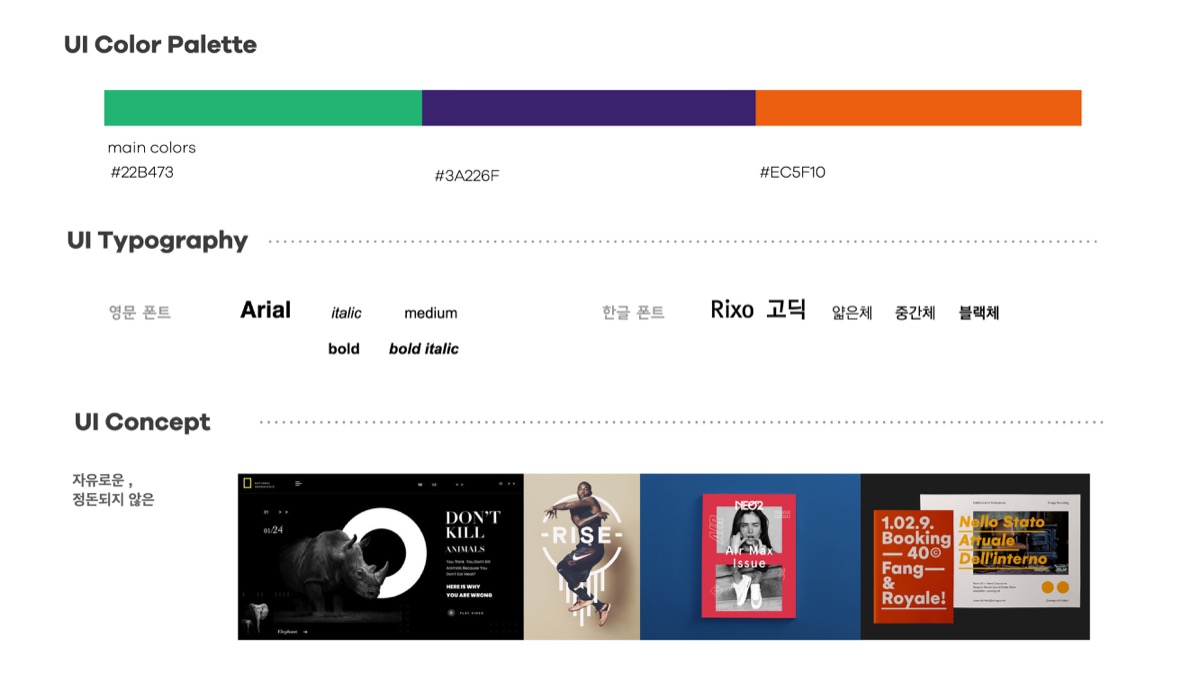Select the purple #3A226F color swatch
Image resolution: width=1200 pixels, height=675 pixels.
click(590, 107)
